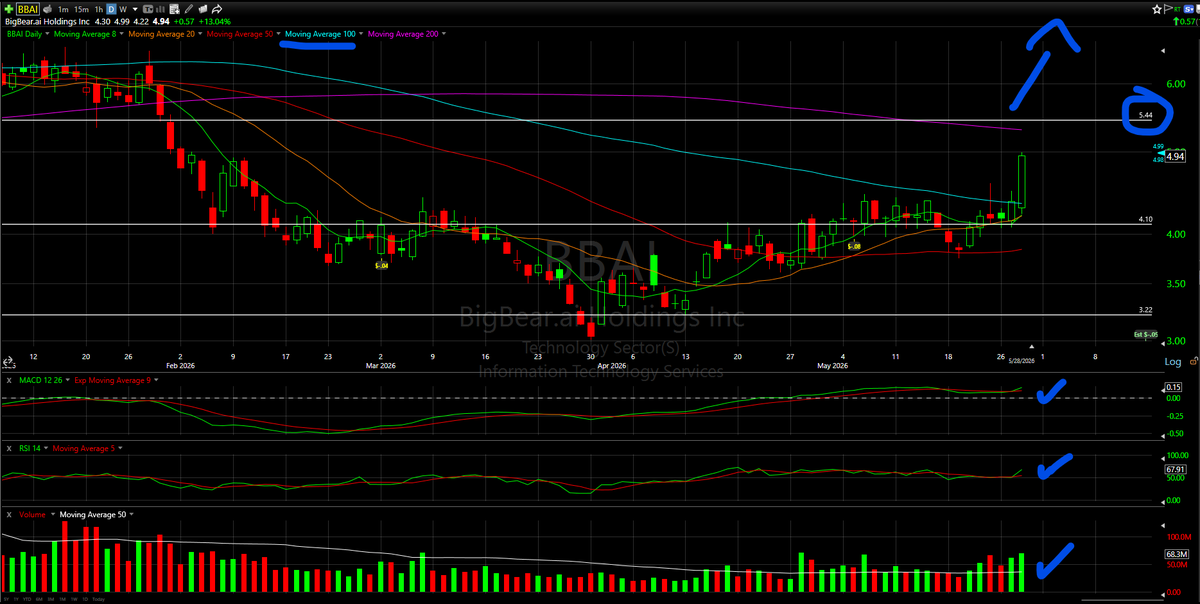Select the 1m timeframe
Viewport: 1200px width, 604px height.
pos(63,9)
